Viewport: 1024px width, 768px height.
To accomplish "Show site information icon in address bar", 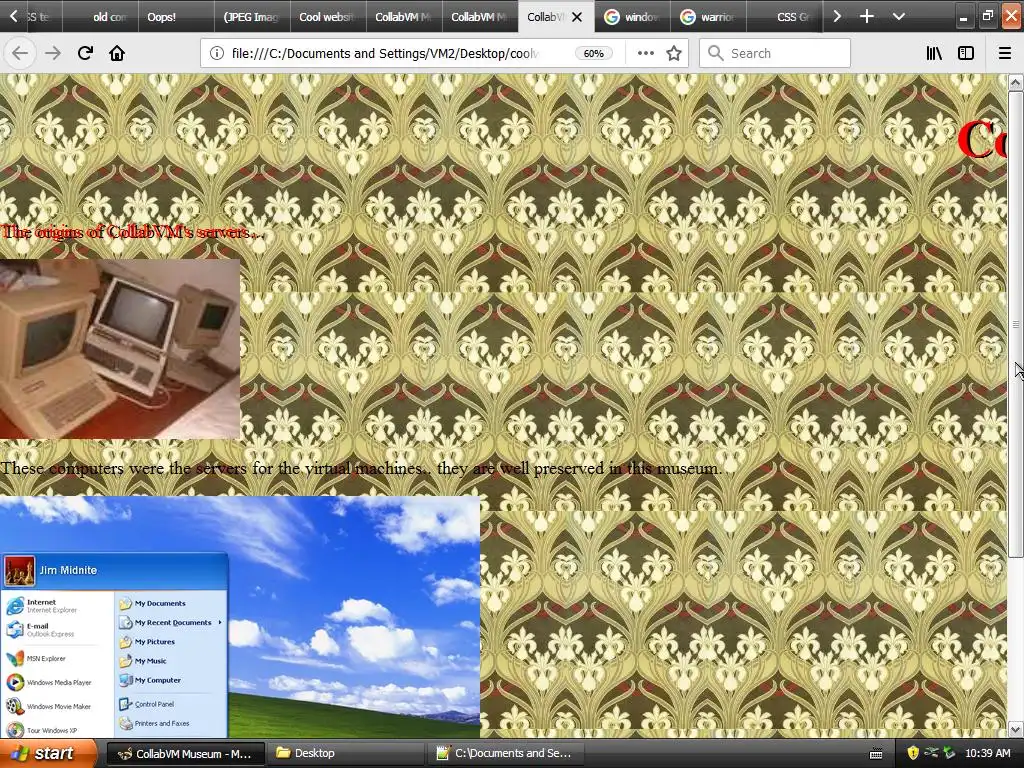I will (x=217, y=54).
